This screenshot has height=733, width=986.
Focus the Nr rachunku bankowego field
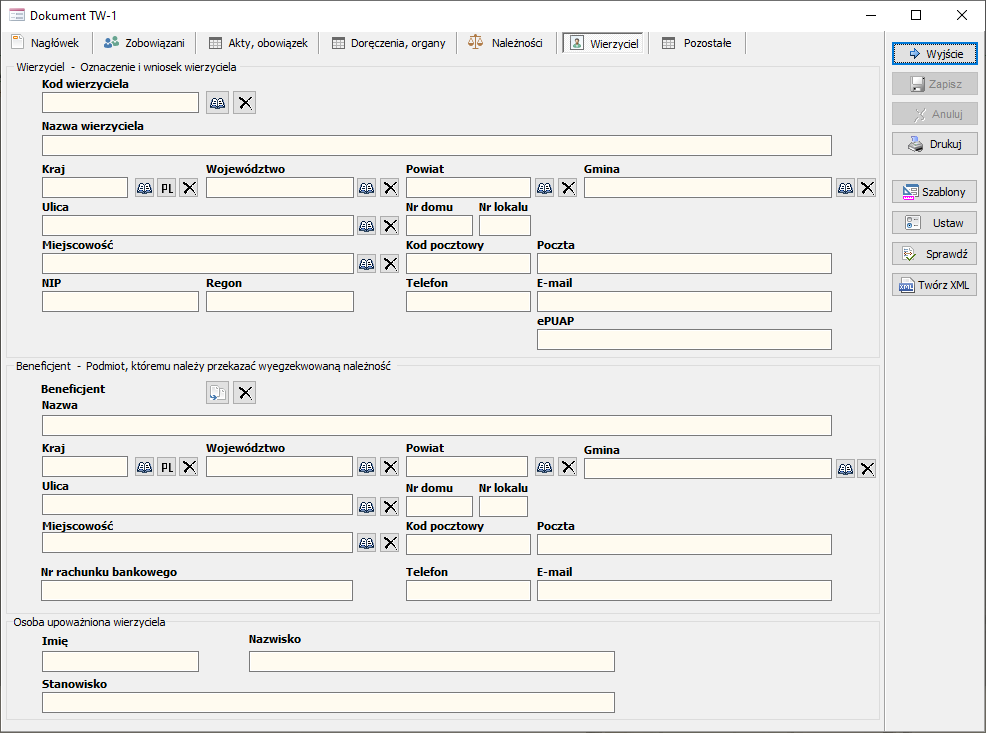[197, 591]
